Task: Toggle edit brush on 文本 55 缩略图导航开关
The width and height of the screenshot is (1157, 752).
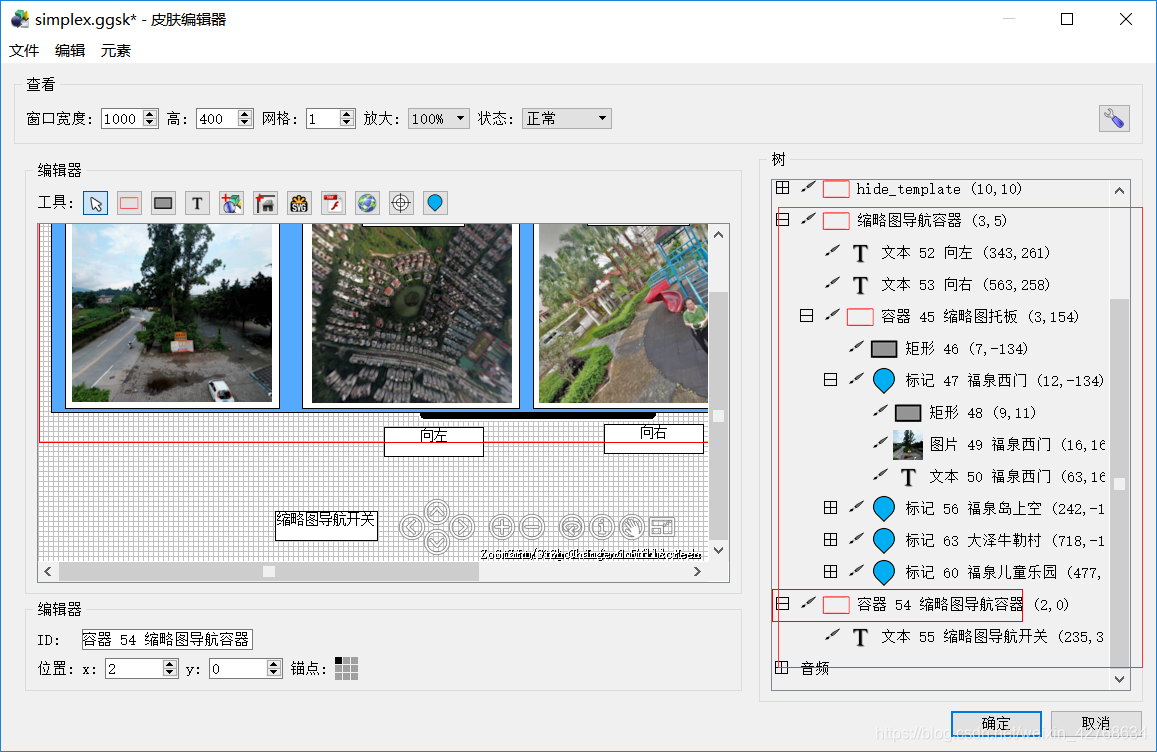Action: [831, 636]
